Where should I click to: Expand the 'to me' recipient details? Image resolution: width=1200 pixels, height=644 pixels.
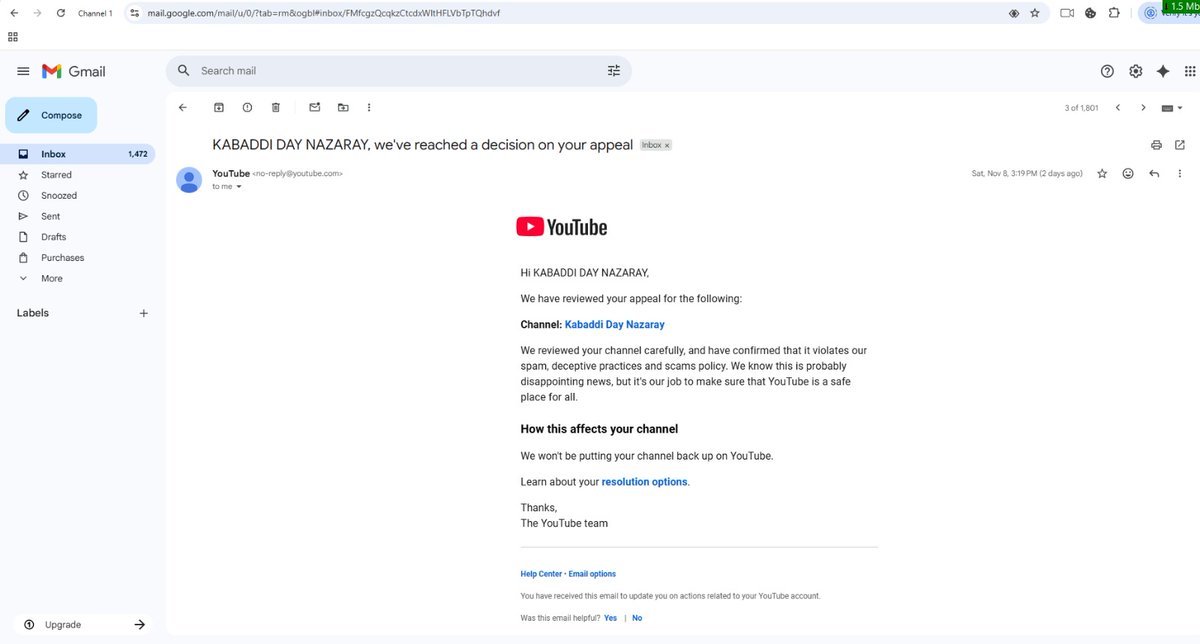(238, 187)
